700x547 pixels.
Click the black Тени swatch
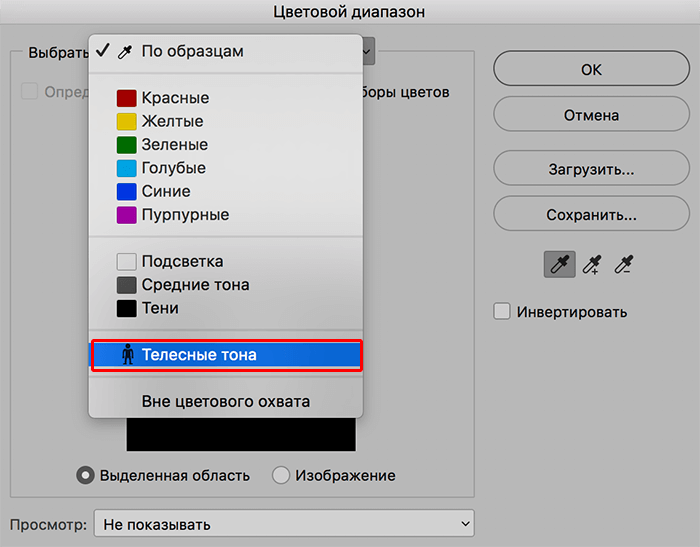[x=126, y=308]
